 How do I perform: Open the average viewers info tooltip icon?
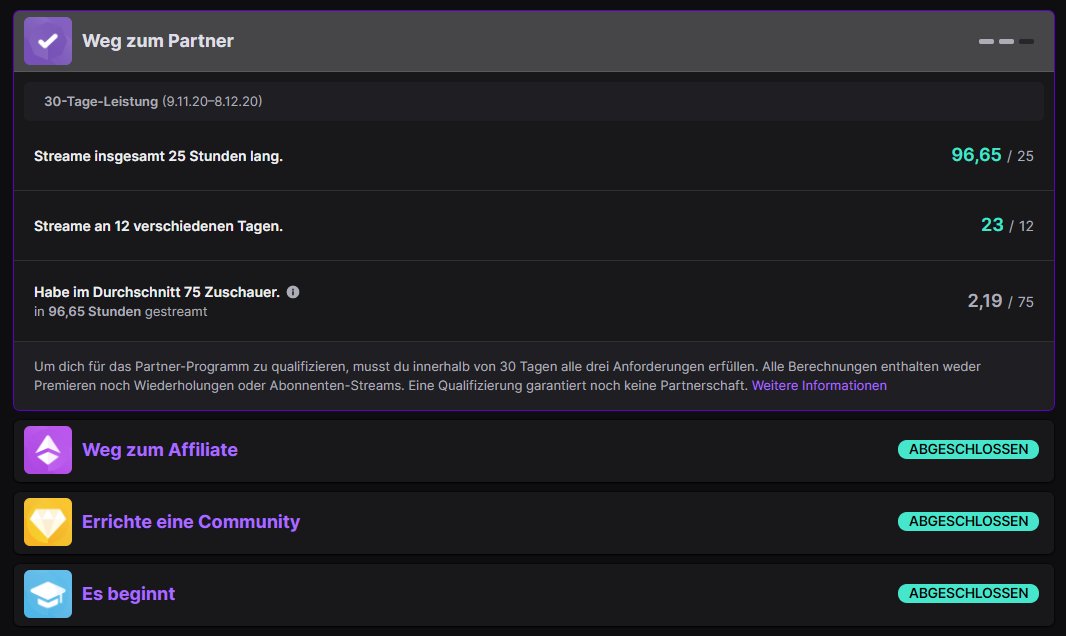point(293,292)
